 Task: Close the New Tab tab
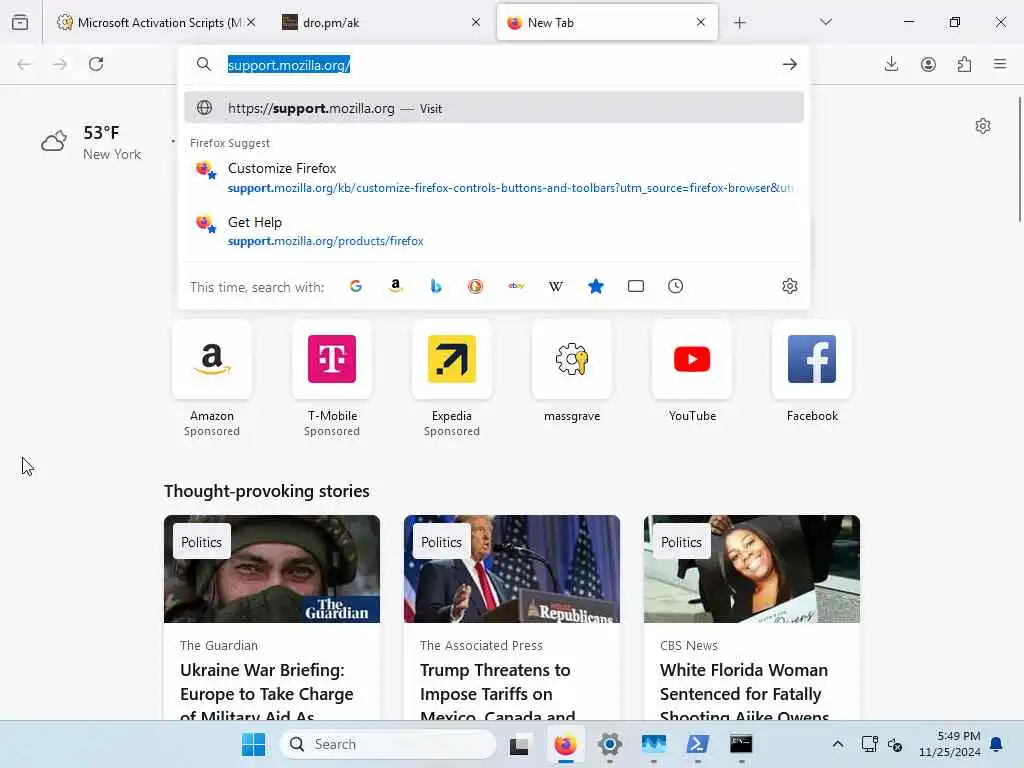pos(700,22)
